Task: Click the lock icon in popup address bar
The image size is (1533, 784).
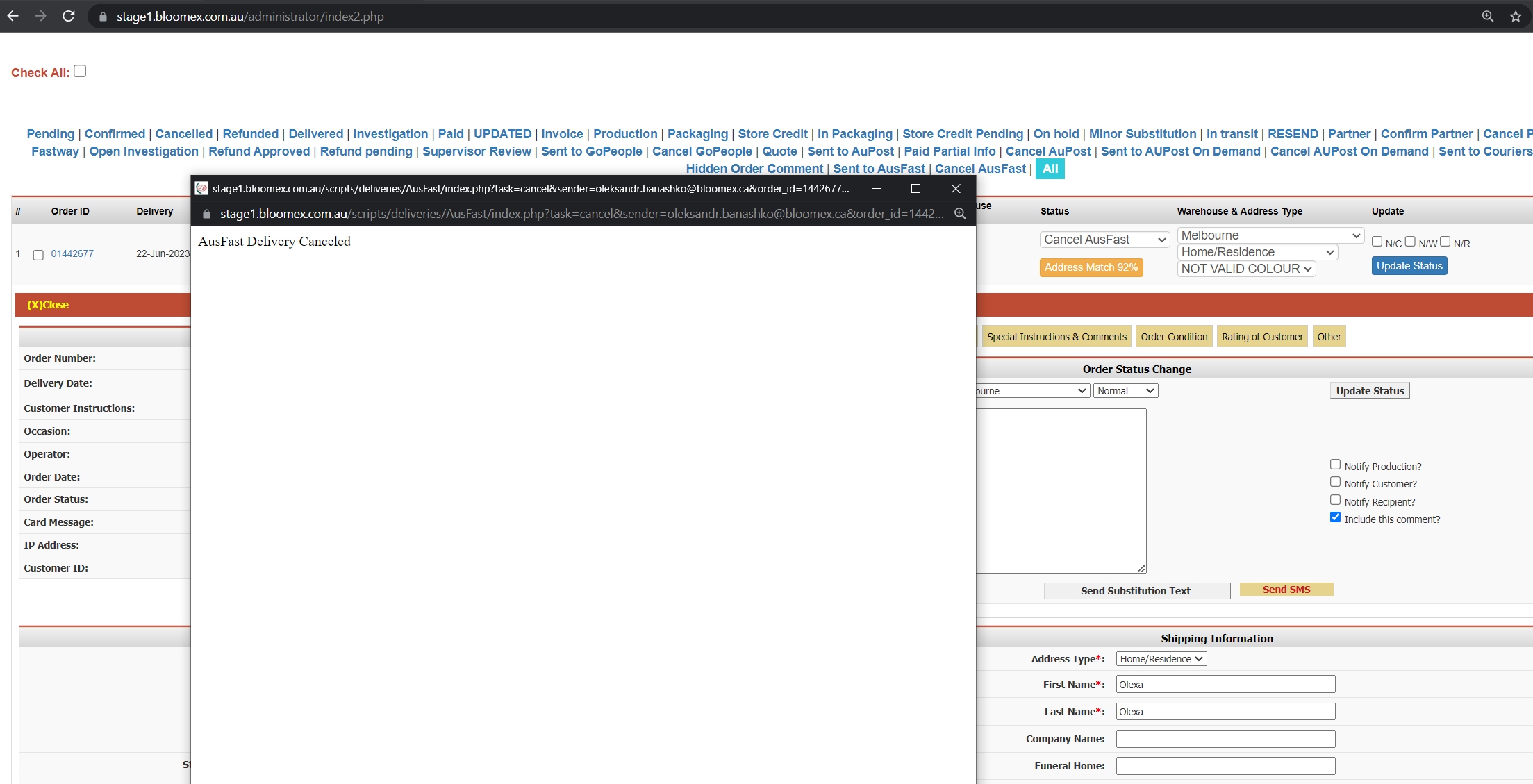Action: [x=206, y=214]
